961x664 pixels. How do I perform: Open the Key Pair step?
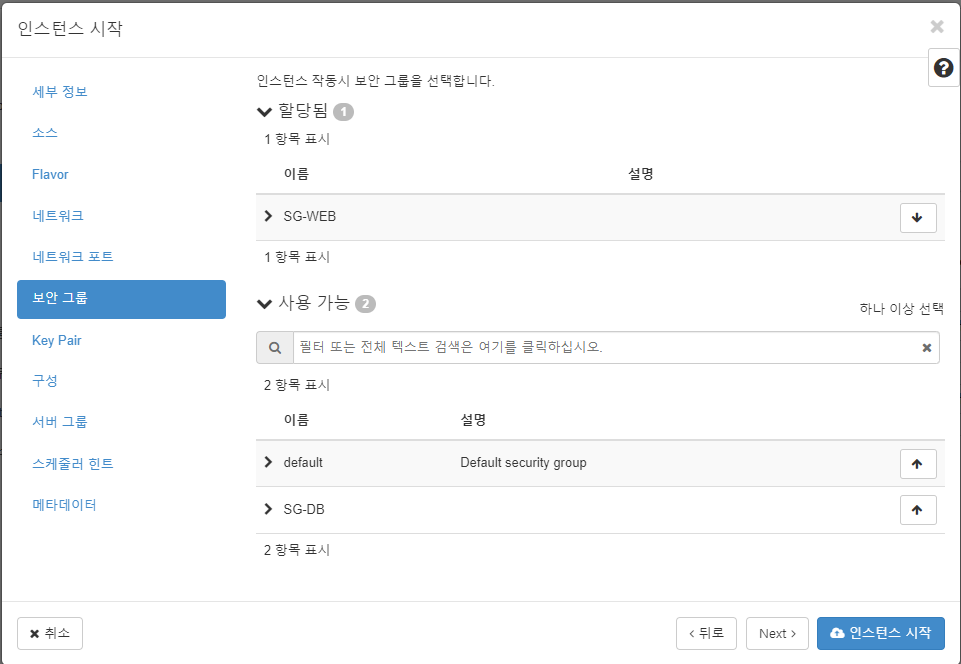click(56, 340)
